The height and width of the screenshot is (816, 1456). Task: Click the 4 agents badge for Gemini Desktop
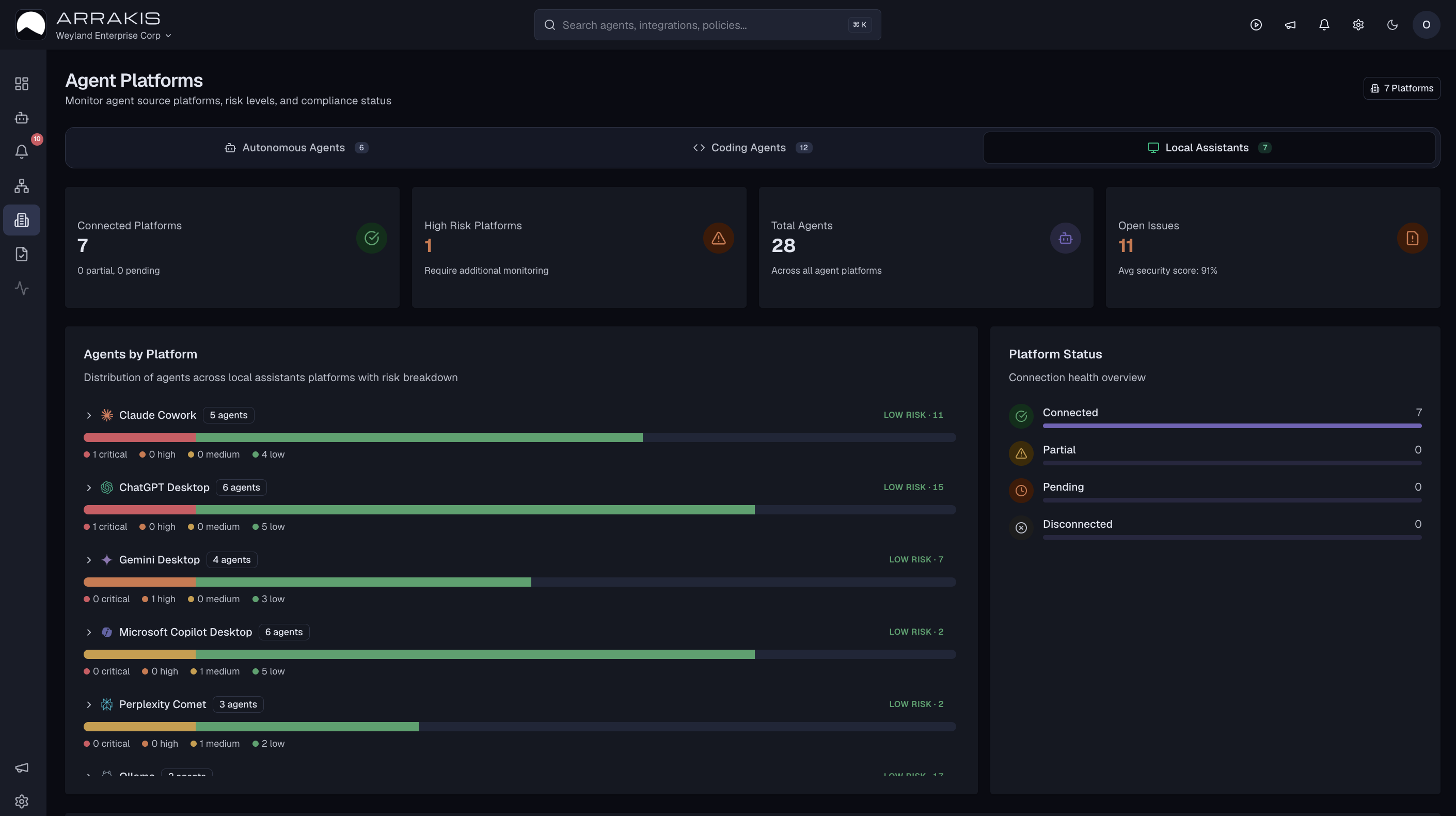pyautogui.click(x=232, y=560)
